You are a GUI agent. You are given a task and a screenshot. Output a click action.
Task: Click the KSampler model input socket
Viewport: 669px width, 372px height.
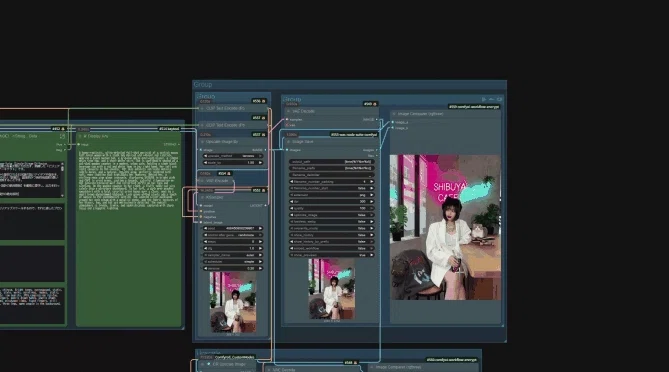pos(201,206)
